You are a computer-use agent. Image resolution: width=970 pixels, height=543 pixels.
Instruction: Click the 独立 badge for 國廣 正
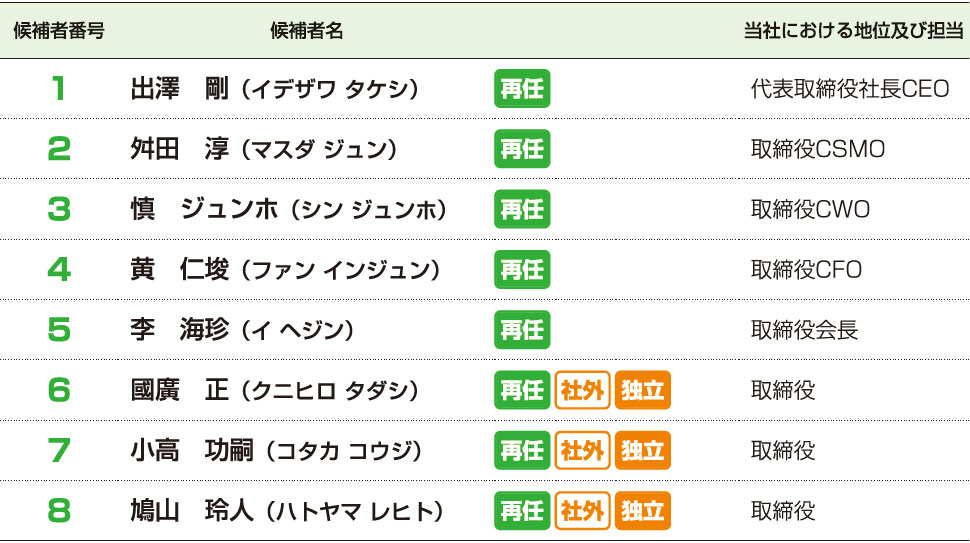pyautogui.click(x=642, y=390)
